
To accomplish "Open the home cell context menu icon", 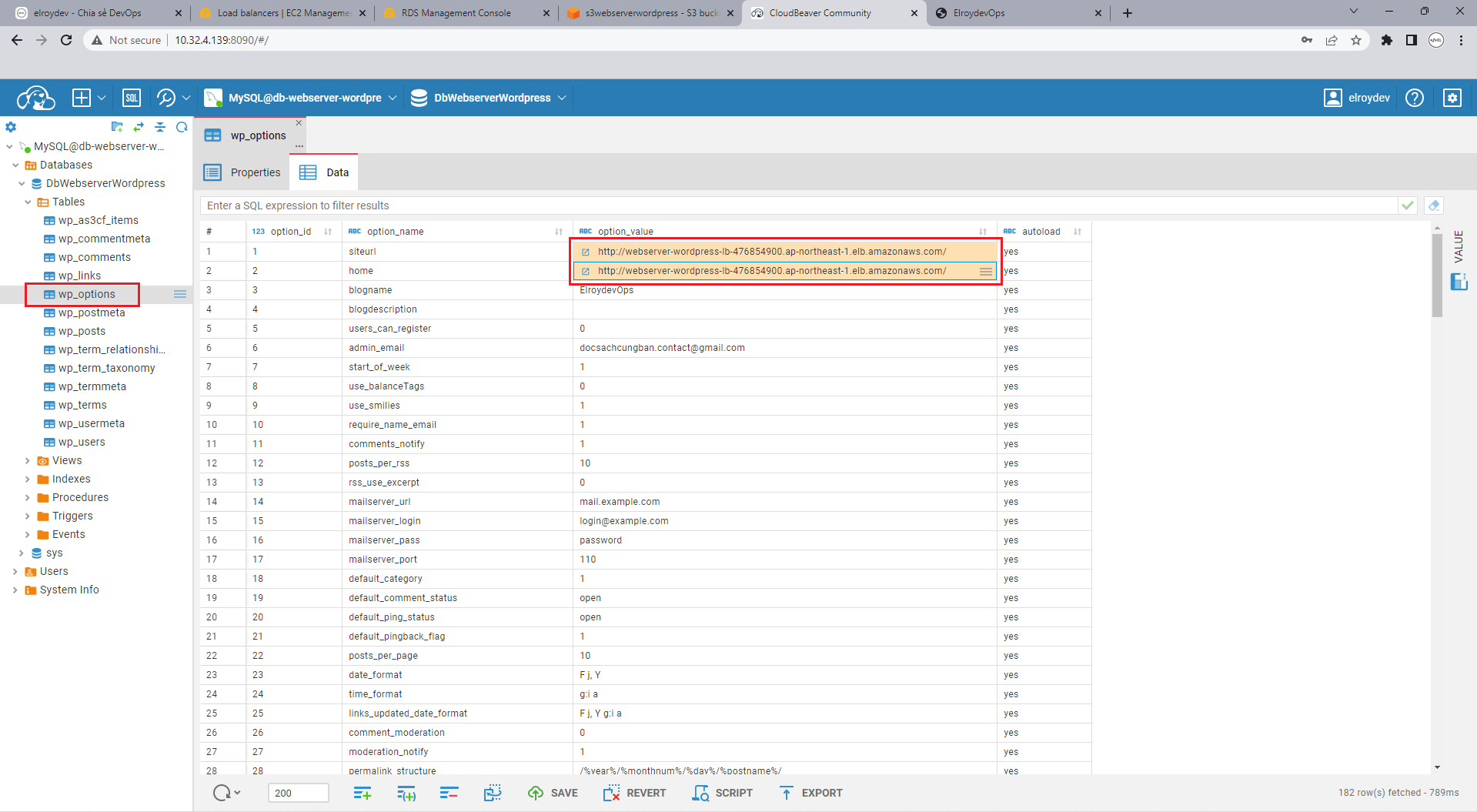I will pos(986,271).
